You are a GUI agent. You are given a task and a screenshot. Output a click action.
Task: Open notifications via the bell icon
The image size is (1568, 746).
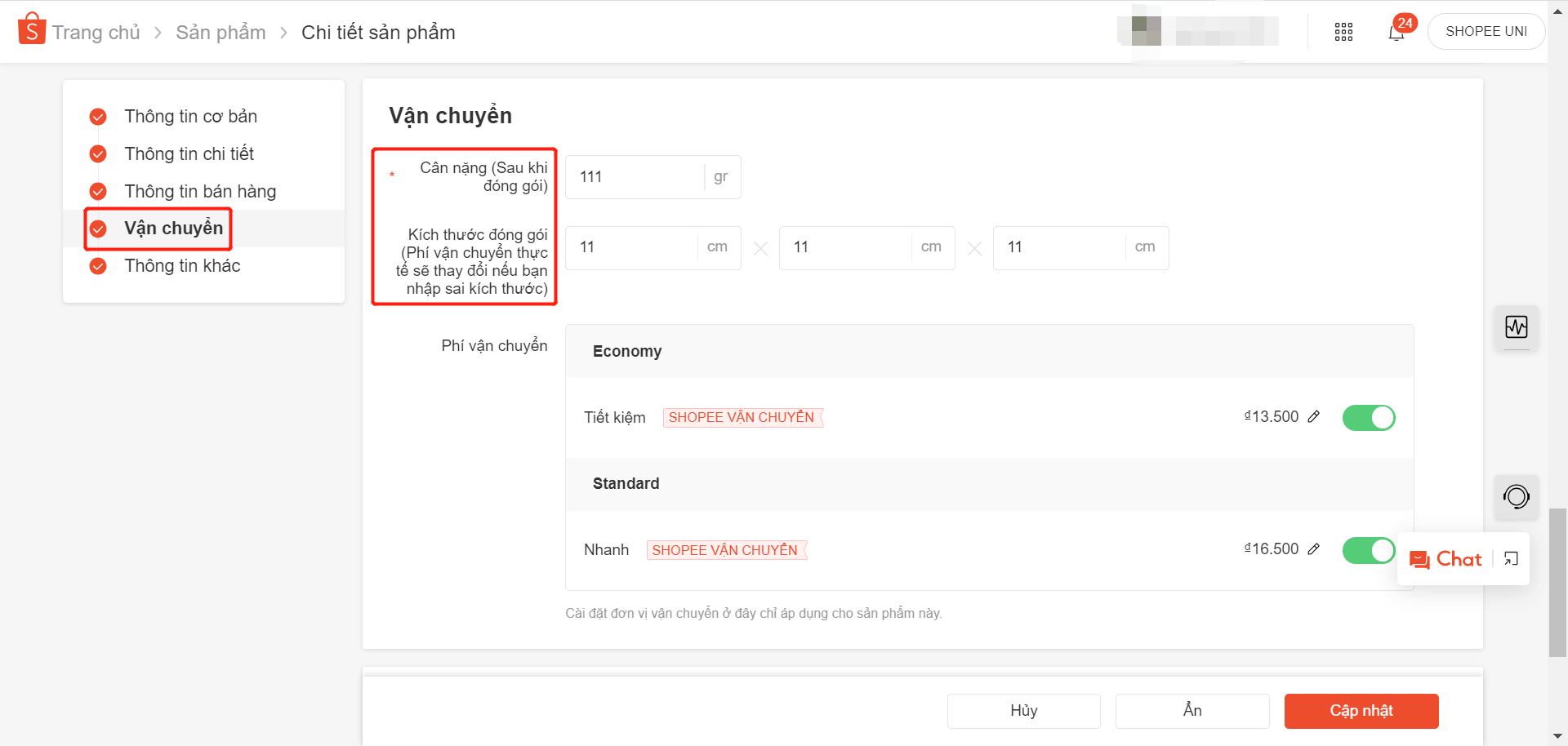(1396, 33)
